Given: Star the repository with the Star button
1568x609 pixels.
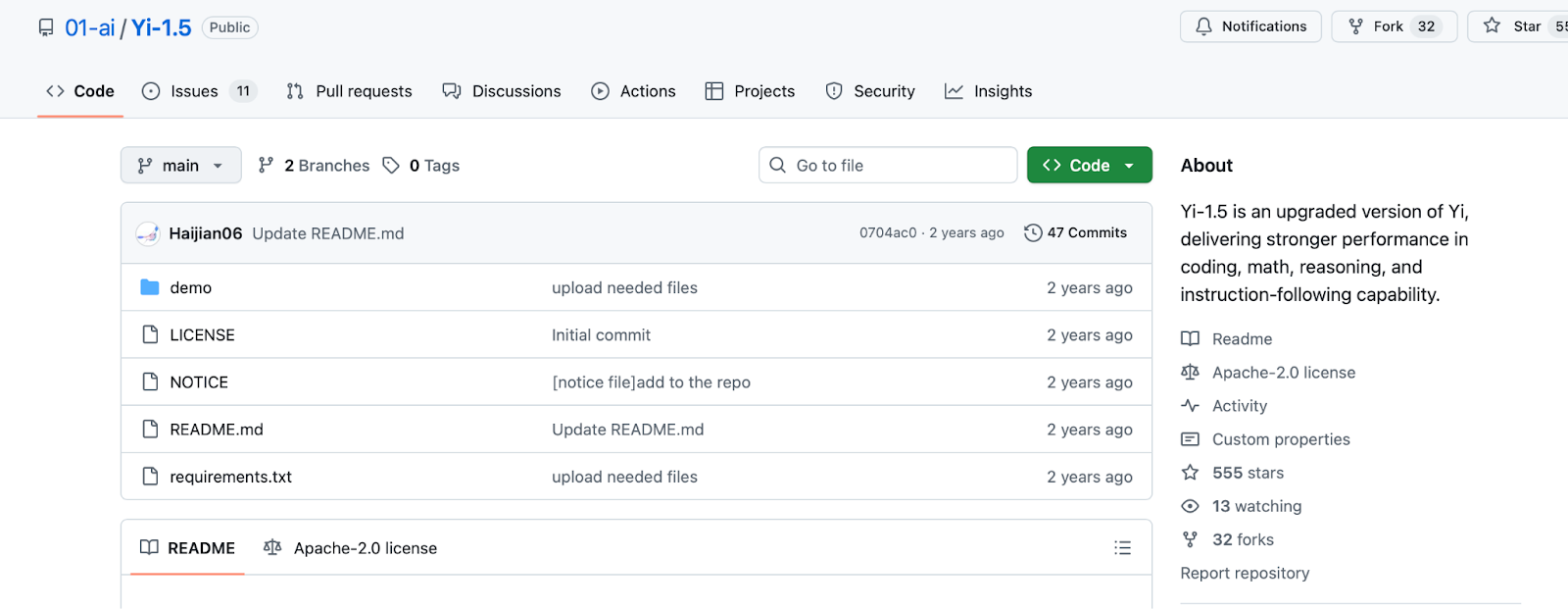Looking at the screenshot, I should [x=1517, y=26].
